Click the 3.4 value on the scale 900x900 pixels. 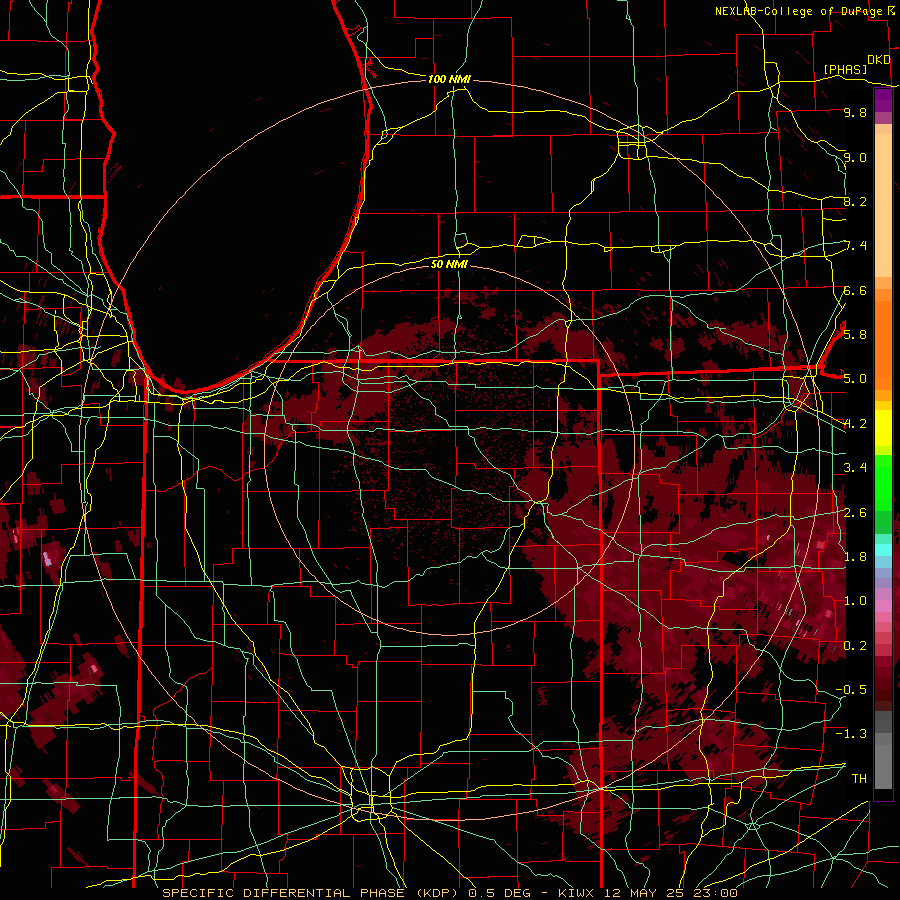(855, 468)
